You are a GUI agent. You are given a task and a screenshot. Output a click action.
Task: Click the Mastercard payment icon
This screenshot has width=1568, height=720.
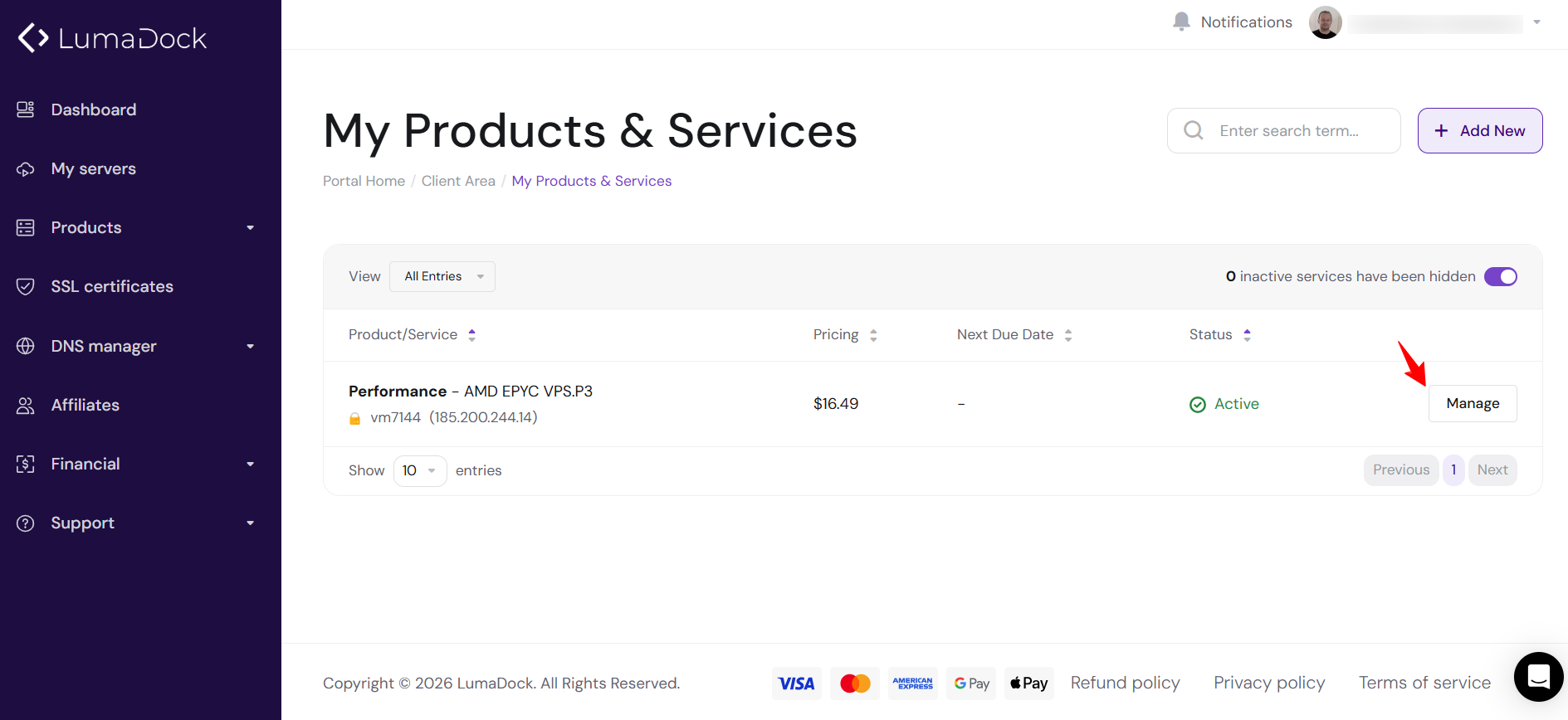click(x=855, y=684)
